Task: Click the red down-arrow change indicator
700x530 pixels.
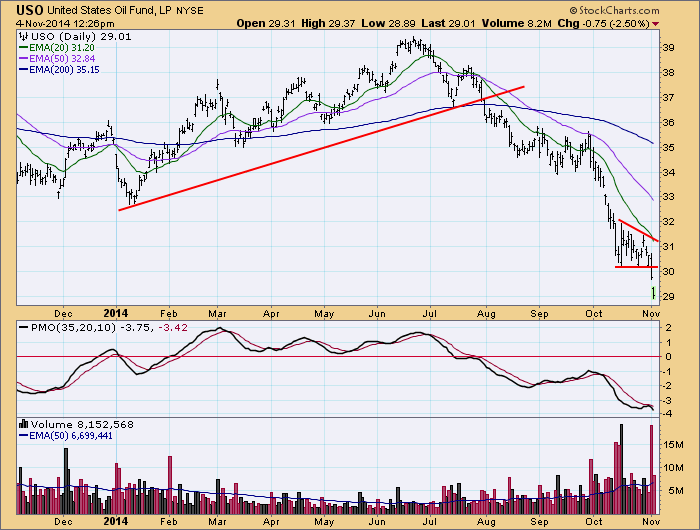Action: (655, 24)
